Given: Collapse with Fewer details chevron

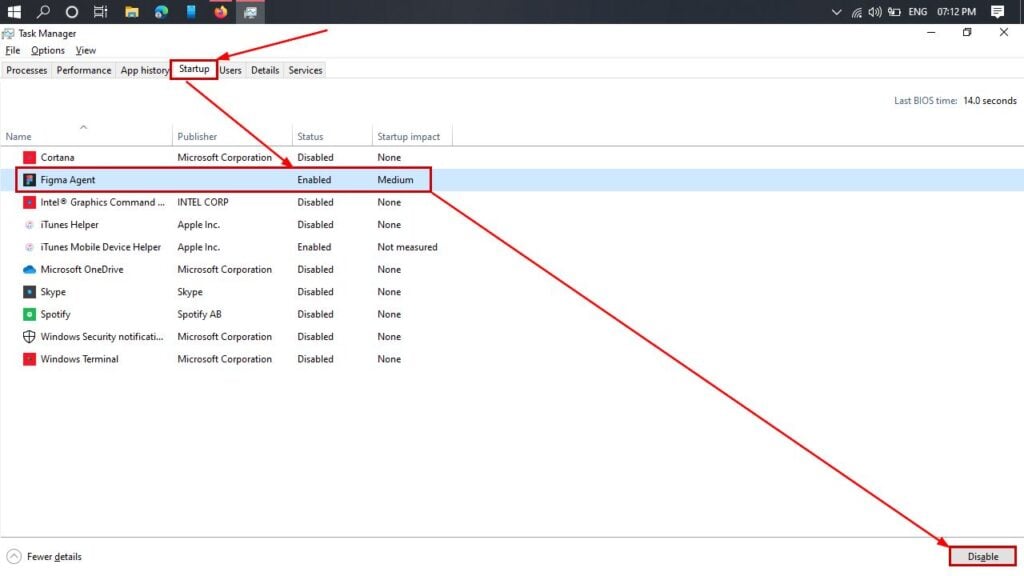Looking at the screenshot, I should [x=14, y=556].
